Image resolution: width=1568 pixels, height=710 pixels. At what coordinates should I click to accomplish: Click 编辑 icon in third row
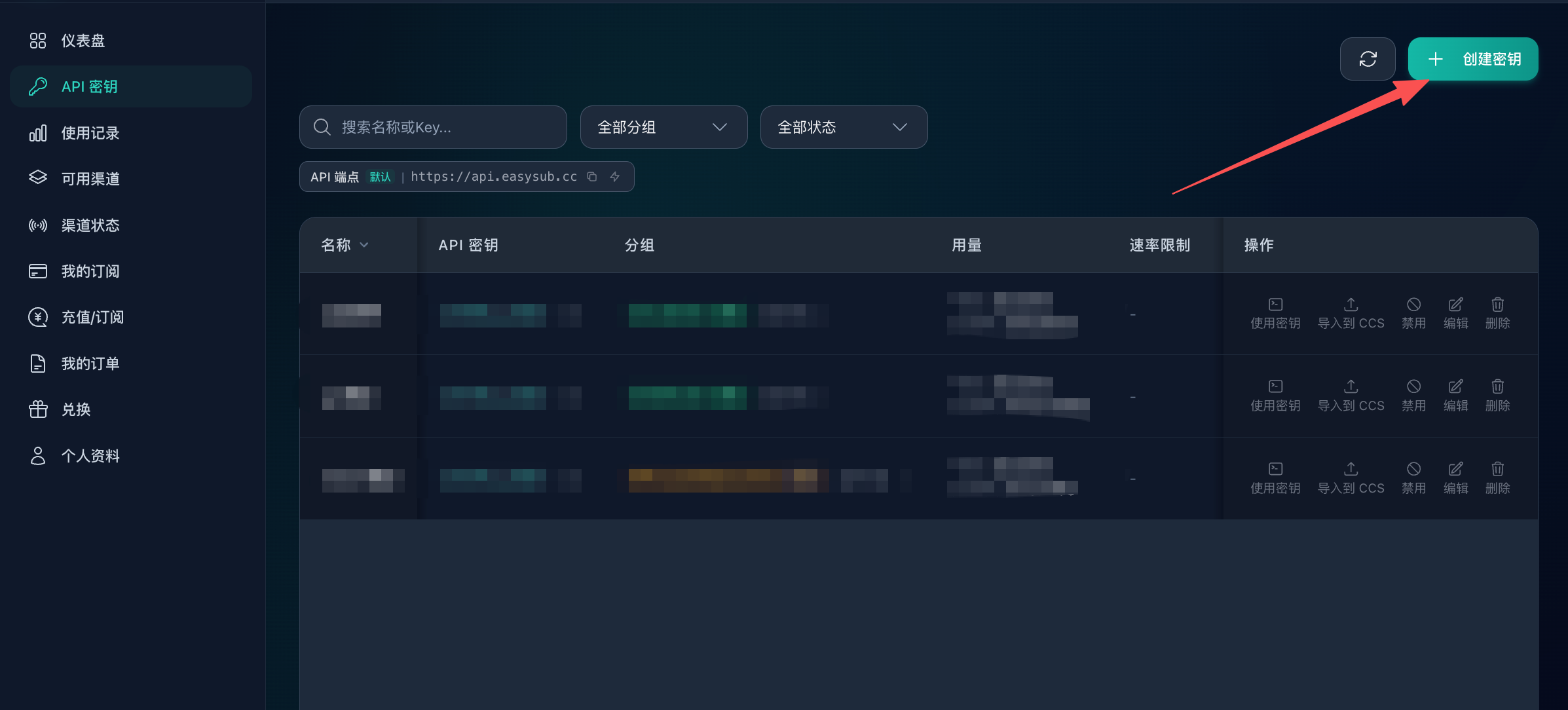1455,469
